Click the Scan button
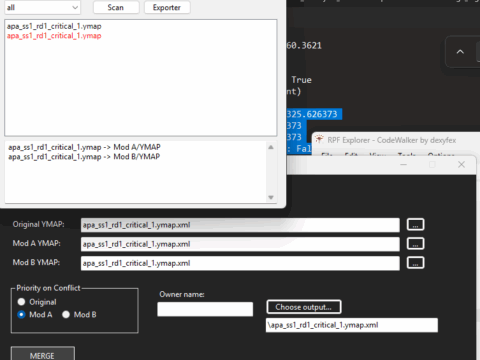 (116, 7)
